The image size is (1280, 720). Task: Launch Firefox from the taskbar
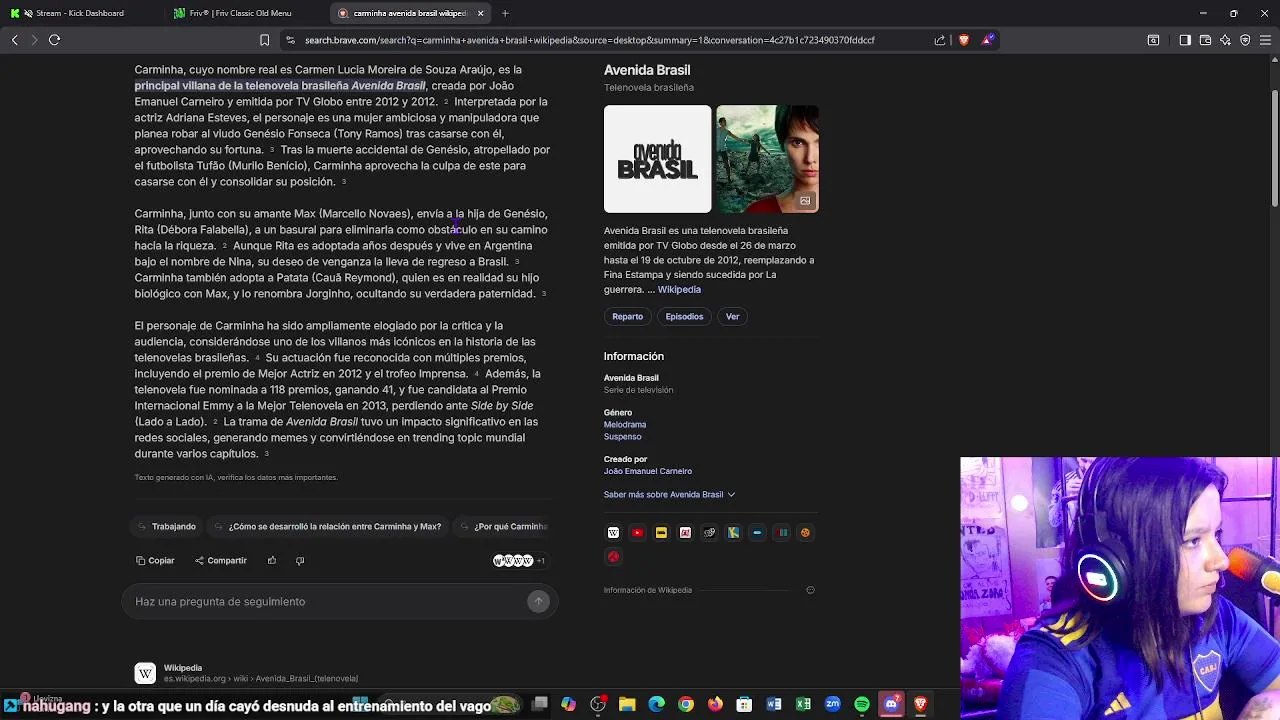(x=715, y=705)
